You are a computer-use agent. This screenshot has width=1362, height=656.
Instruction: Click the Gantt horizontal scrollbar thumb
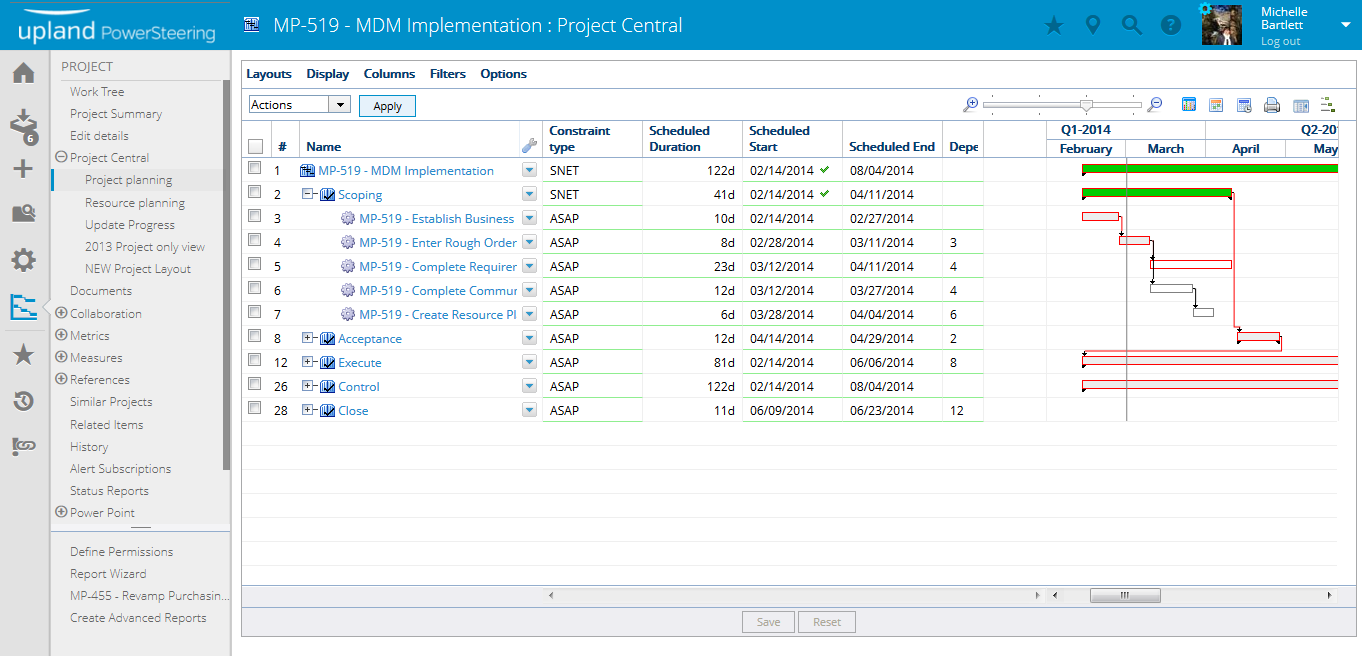[x=1125, y=595]
